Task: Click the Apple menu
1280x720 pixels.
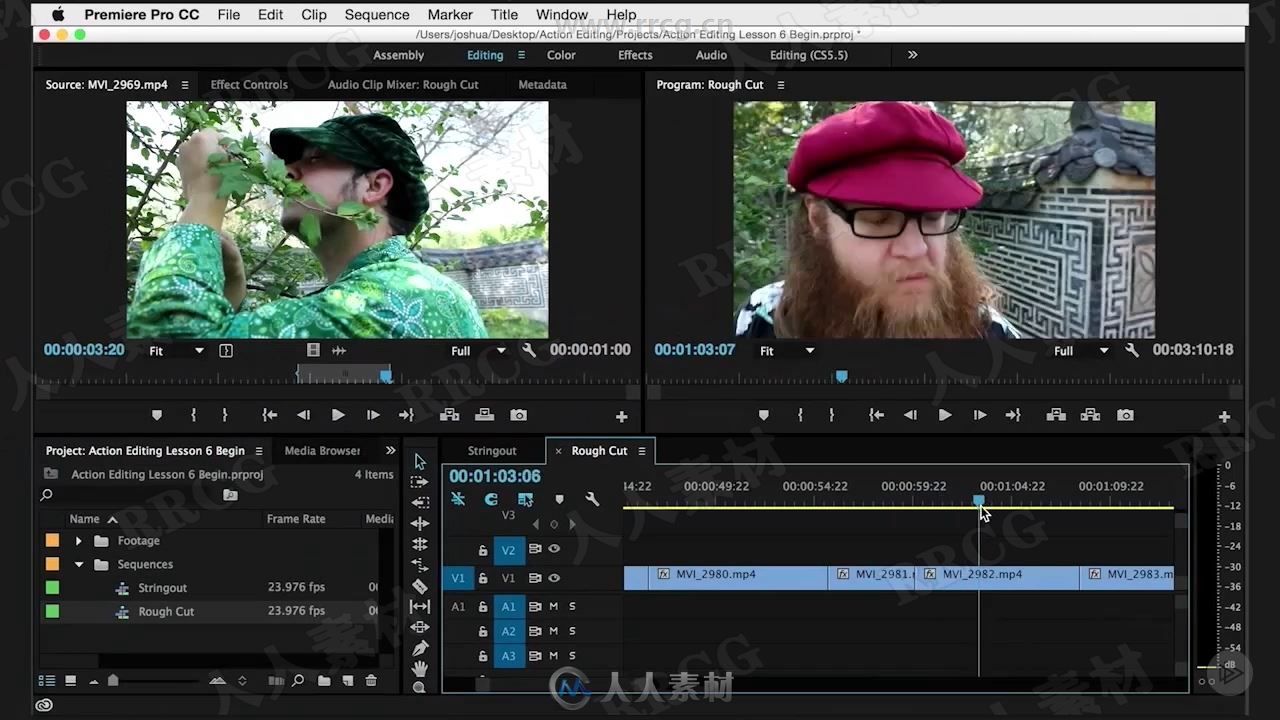Action: tap(57, 14)
